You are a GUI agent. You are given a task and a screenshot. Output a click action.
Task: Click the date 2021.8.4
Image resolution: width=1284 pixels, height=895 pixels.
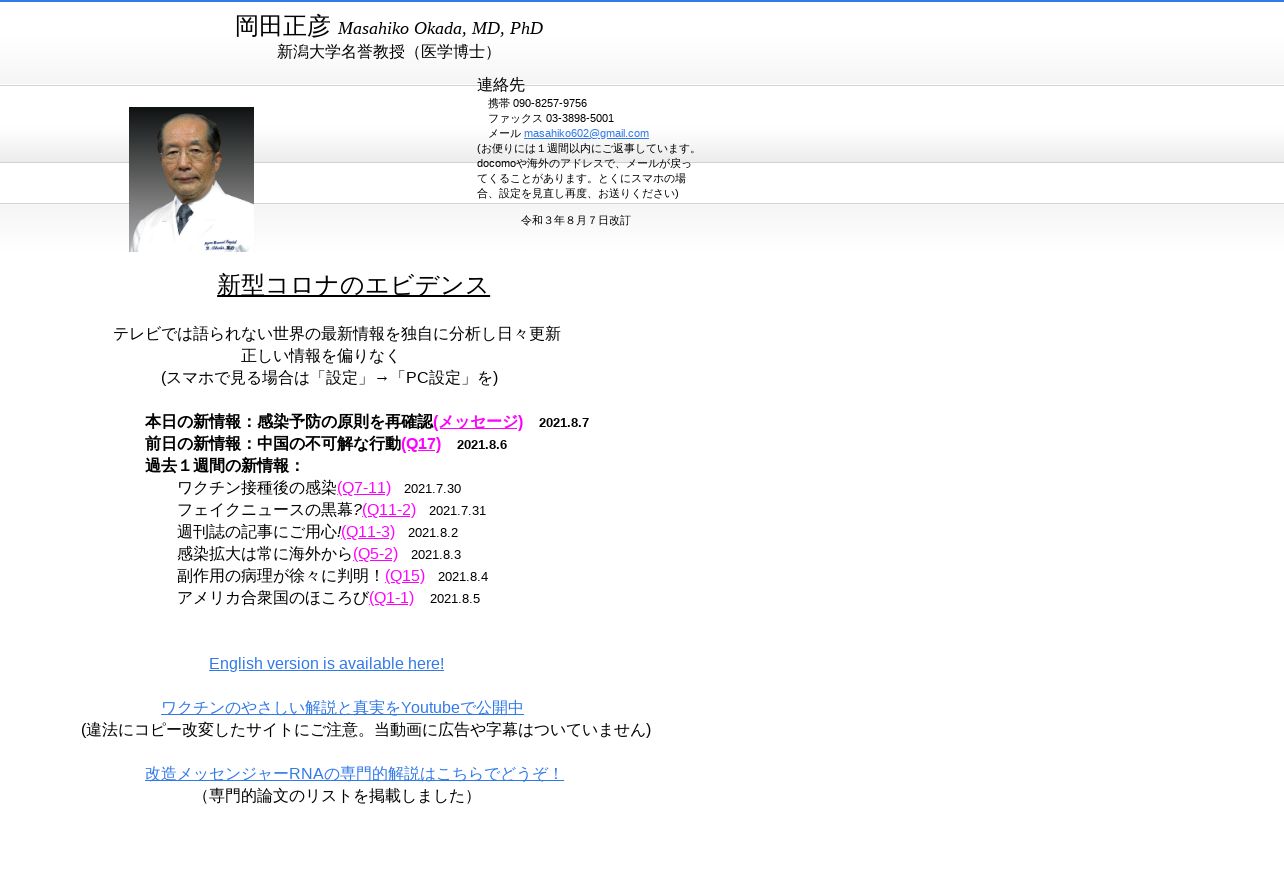pos(463,577)
